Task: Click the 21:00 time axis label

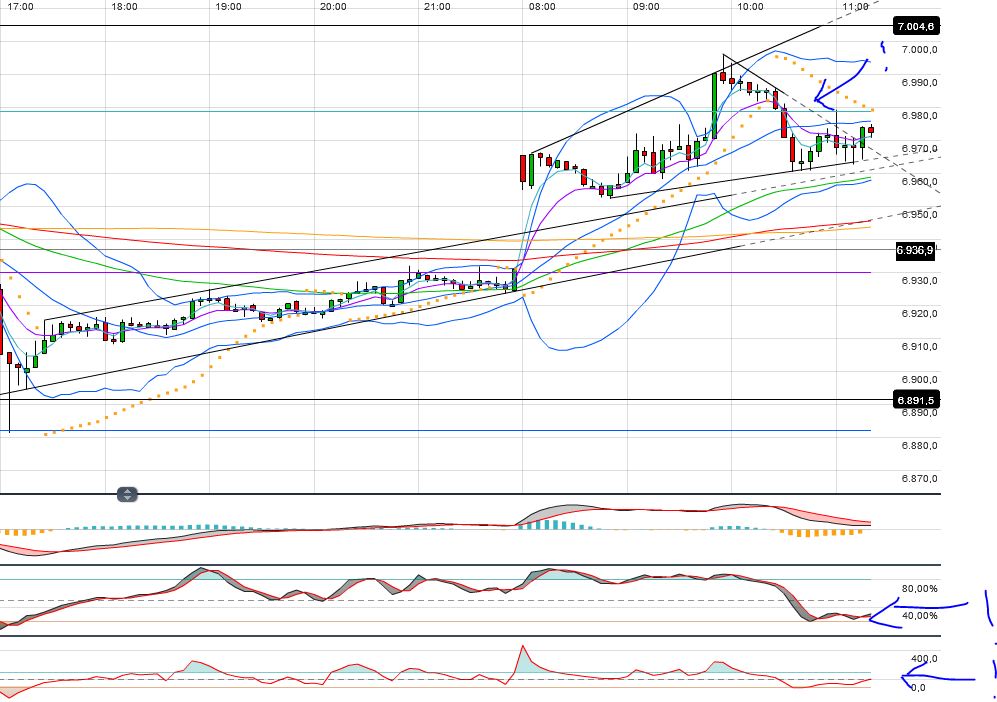Action: click(x=437, y=6)
